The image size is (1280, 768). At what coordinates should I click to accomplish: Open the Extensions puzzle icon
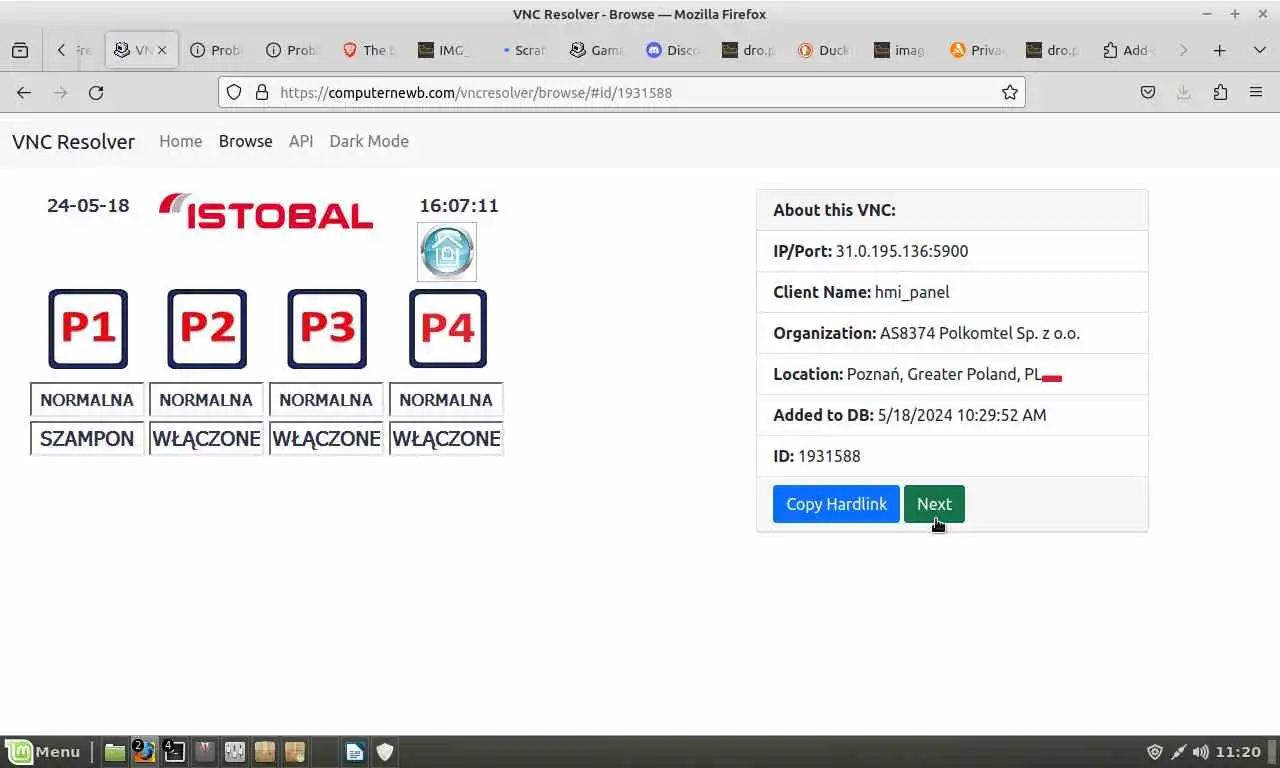click(x=1220, y=92)
